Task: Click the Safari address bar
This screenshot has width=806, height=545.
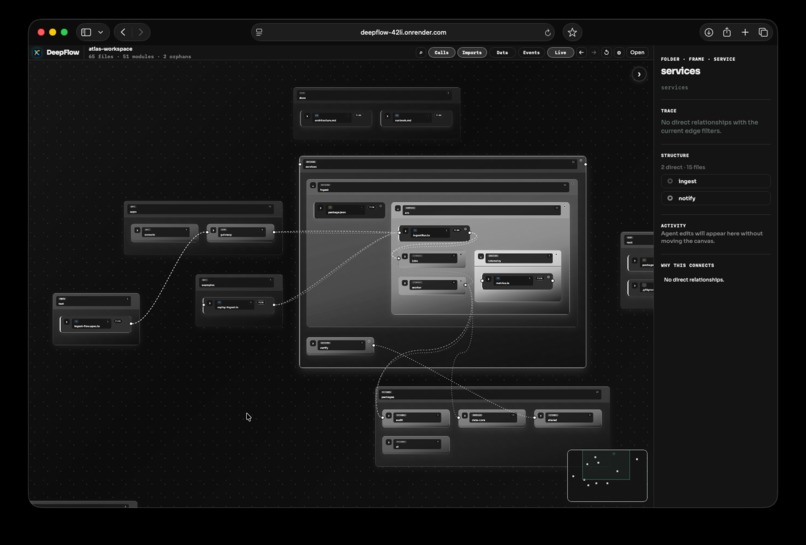Action: pos(403,32)
